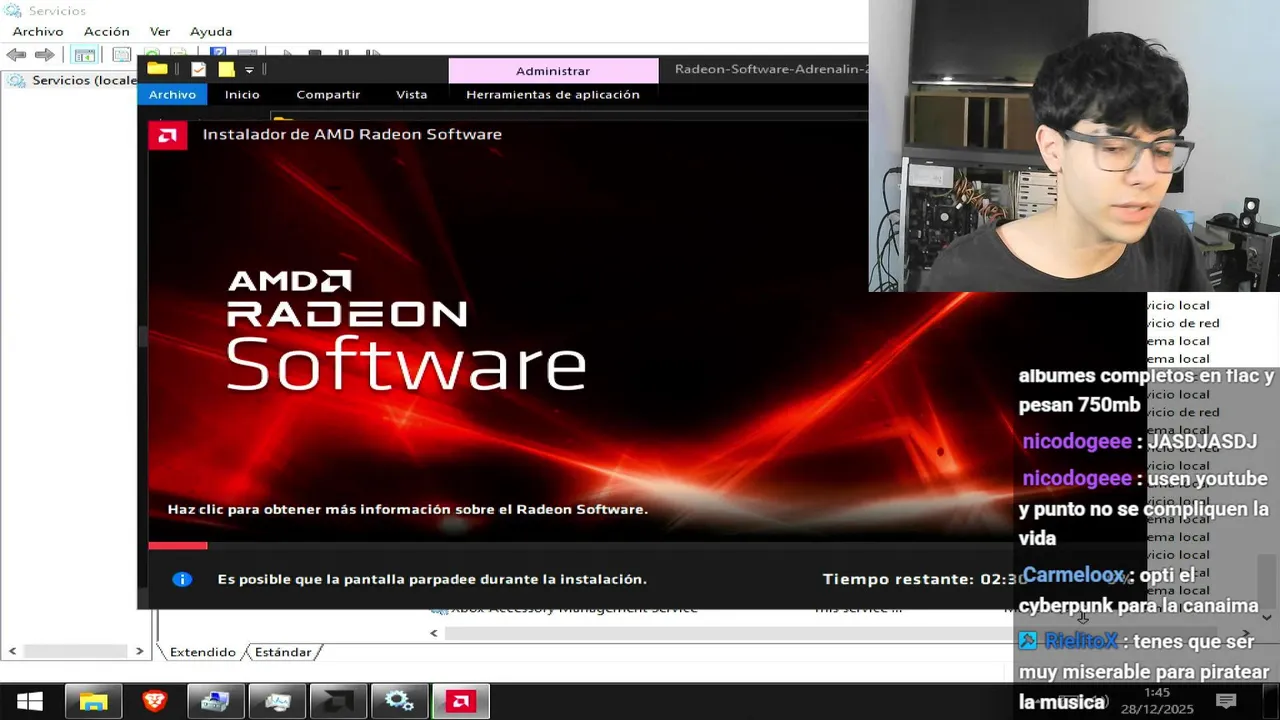This screenshot has height=720, width=1280.
Task: Click the folder icon in Explorer title bar
Action: click(158, 69)
